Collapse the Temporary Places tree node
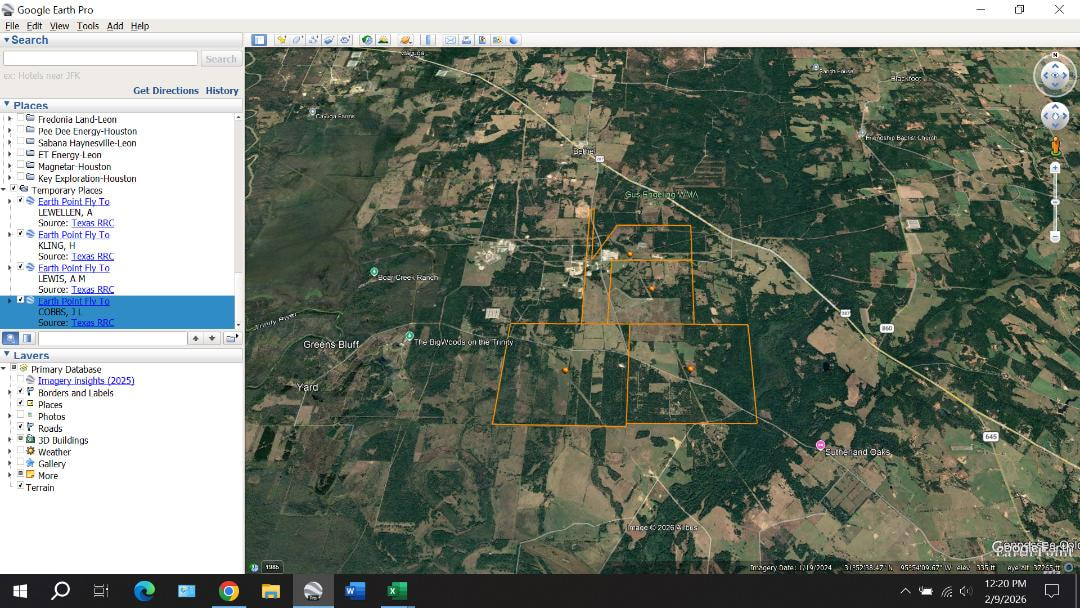 4,190
